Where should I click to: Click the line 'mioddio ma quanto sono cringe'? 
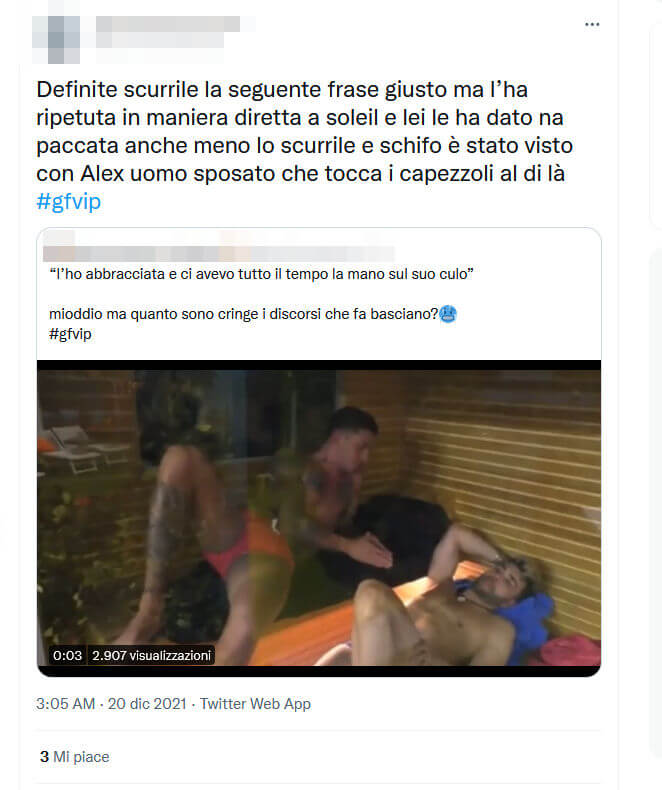pos(244,314)
